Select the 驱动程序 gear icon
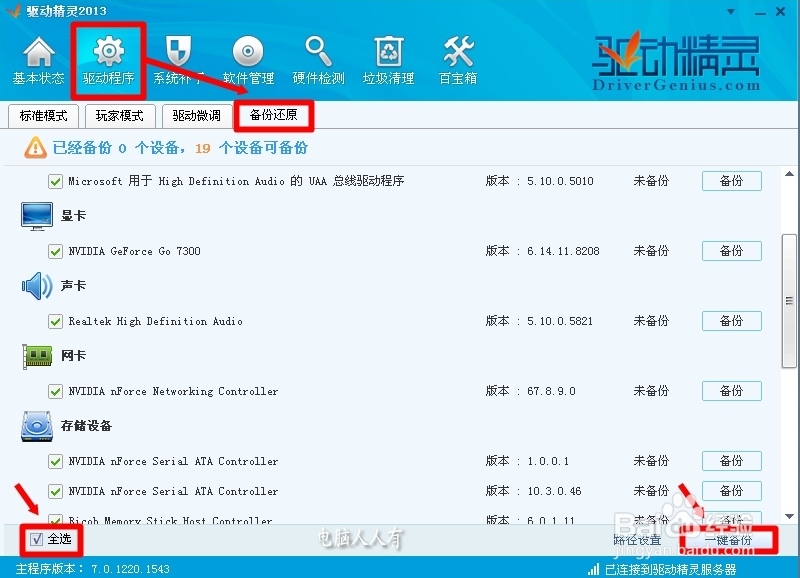Image resolution: width=800 pixels, height=578 pixels. (108, 52)
